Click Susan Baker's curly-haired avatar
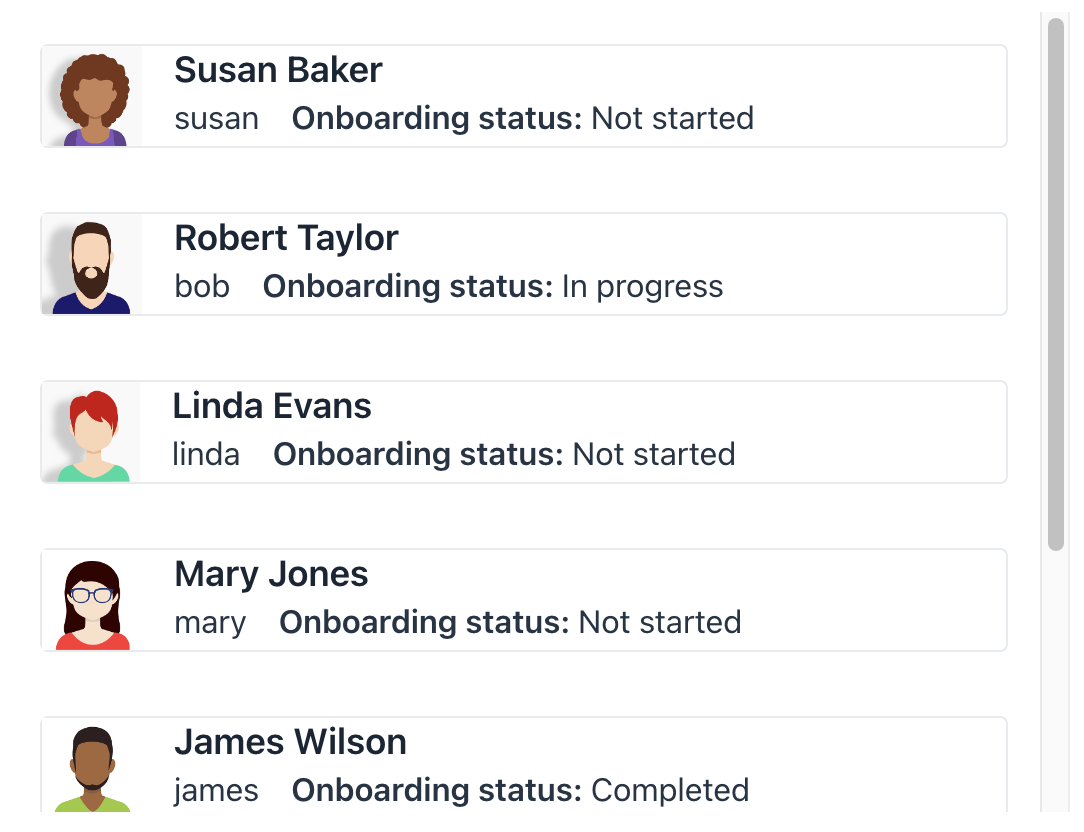Screen dimensions: 1084x832 pyautogui.click(x=93, y=97)
